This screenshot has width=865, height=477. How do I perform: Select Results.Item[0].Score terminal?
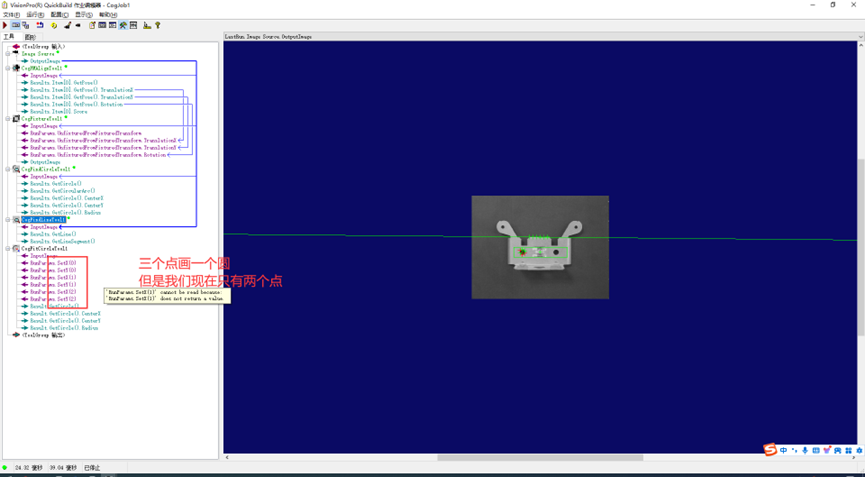58,111
